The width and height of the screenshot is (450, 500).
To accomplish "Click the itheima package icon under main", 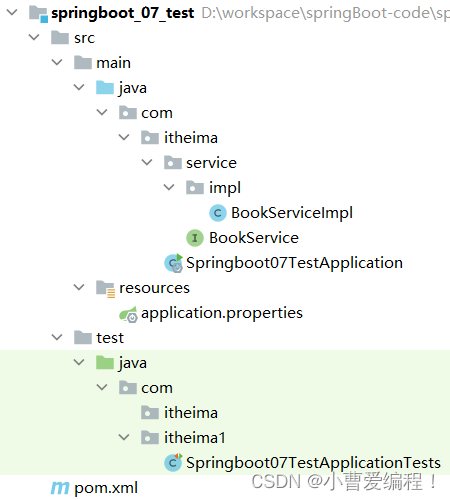I will (x=150, y=138).
